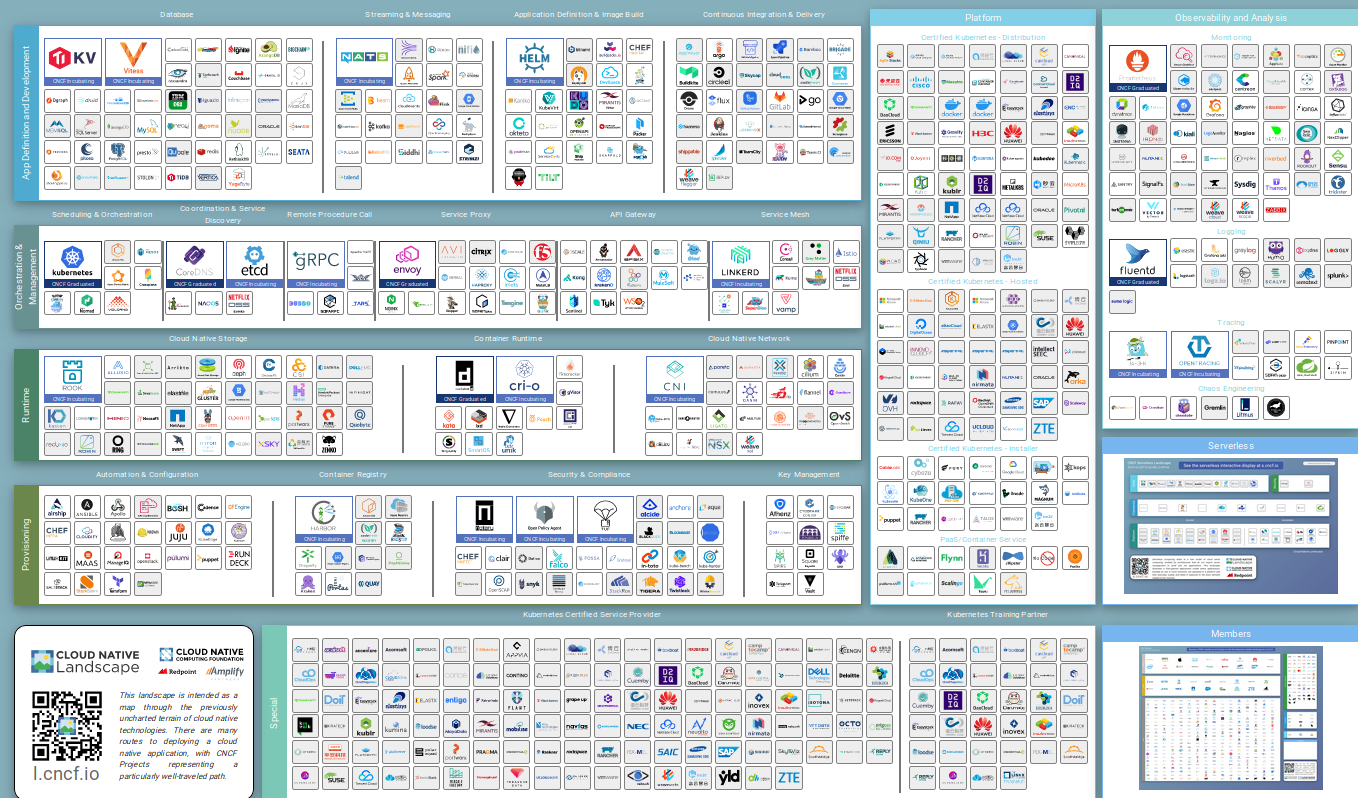
Task: Open the vamp service mesh card
Action: coord(786,302)
